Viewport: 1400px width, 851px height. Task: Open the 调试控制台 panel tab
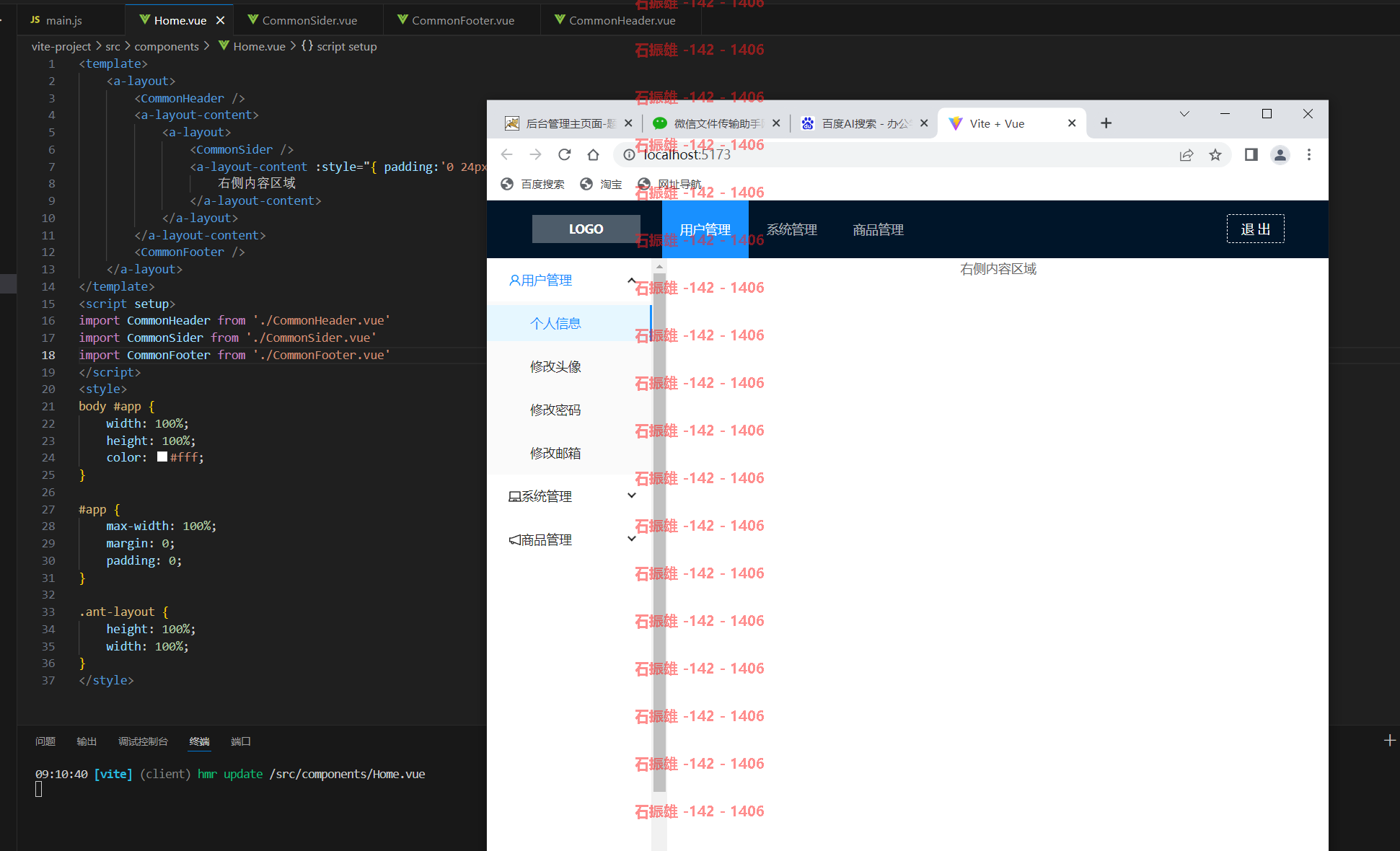[143, 741]
